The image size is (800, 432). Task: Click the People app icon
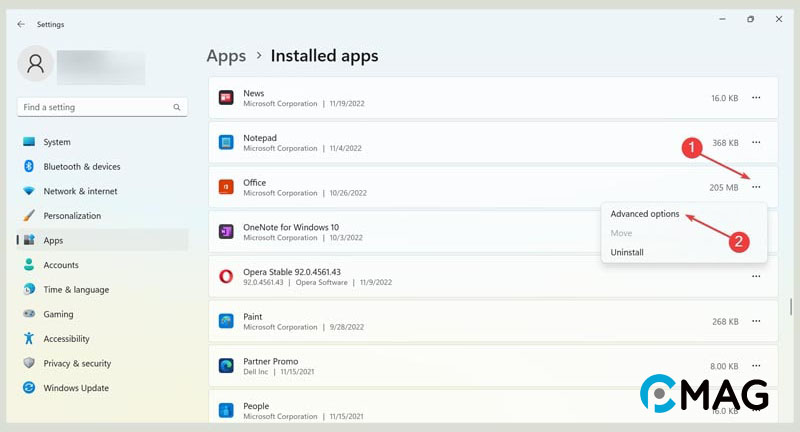click(x=226, y=410)
